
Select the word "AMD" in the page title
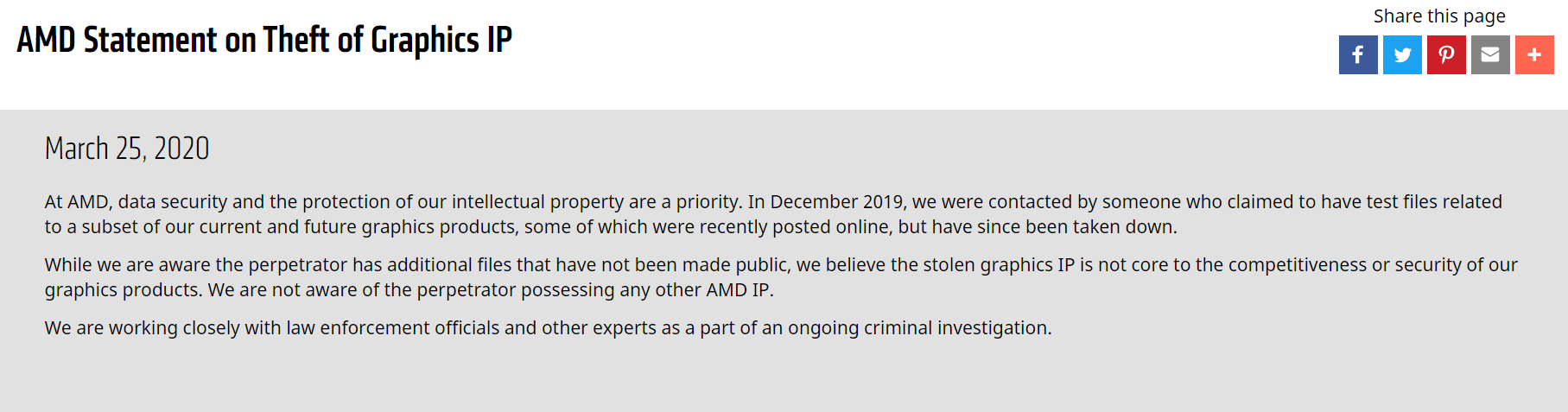click(46, 40)
